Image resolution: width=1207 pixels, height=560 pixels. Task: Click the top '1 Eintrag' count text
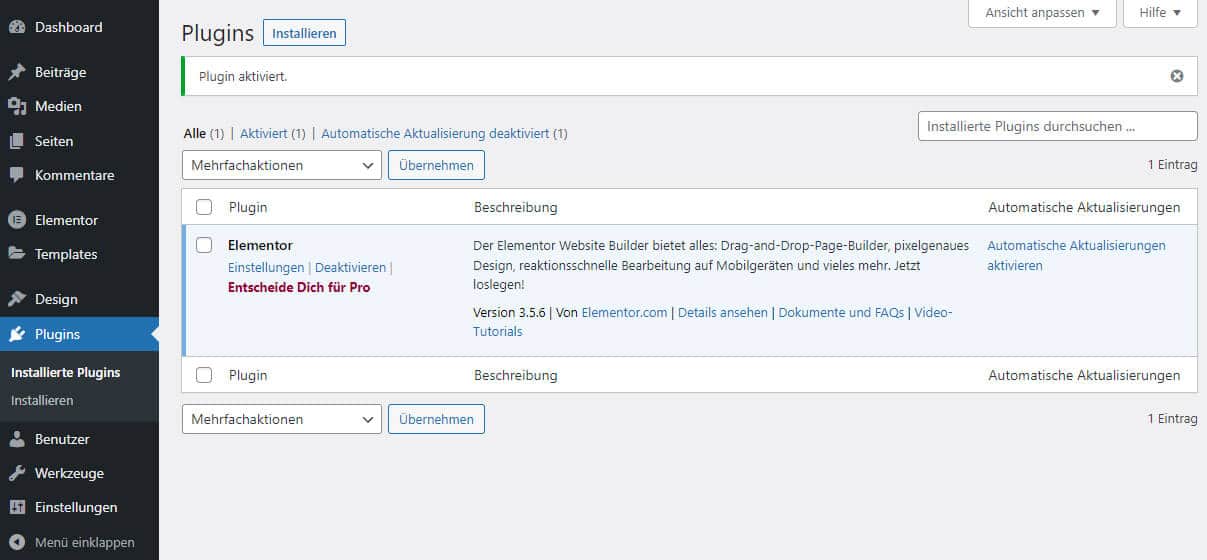1172,165
